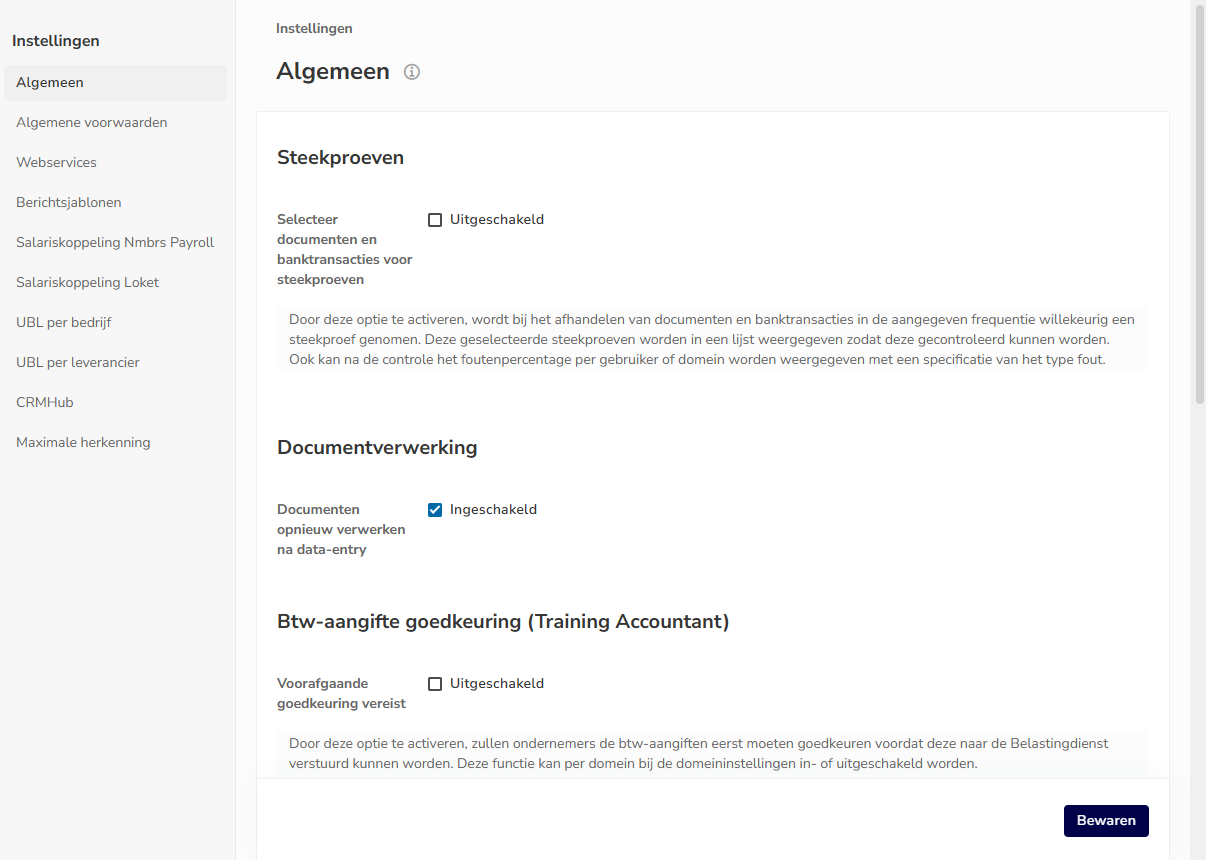Viewport: 1206px width, 860px height.
Task: Select the Algemeen sidebar item
Action: 115,82
